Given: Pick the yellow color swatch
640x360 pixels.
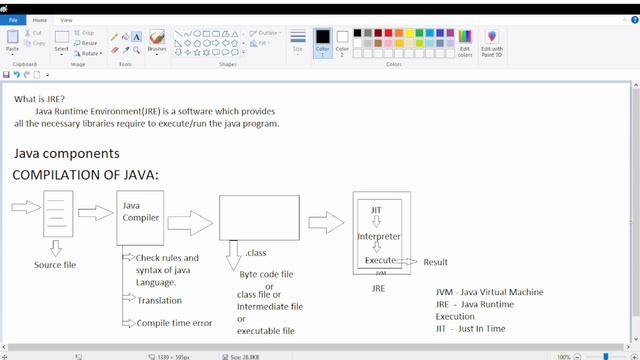Looking at the screenshot, I should 409,33.
